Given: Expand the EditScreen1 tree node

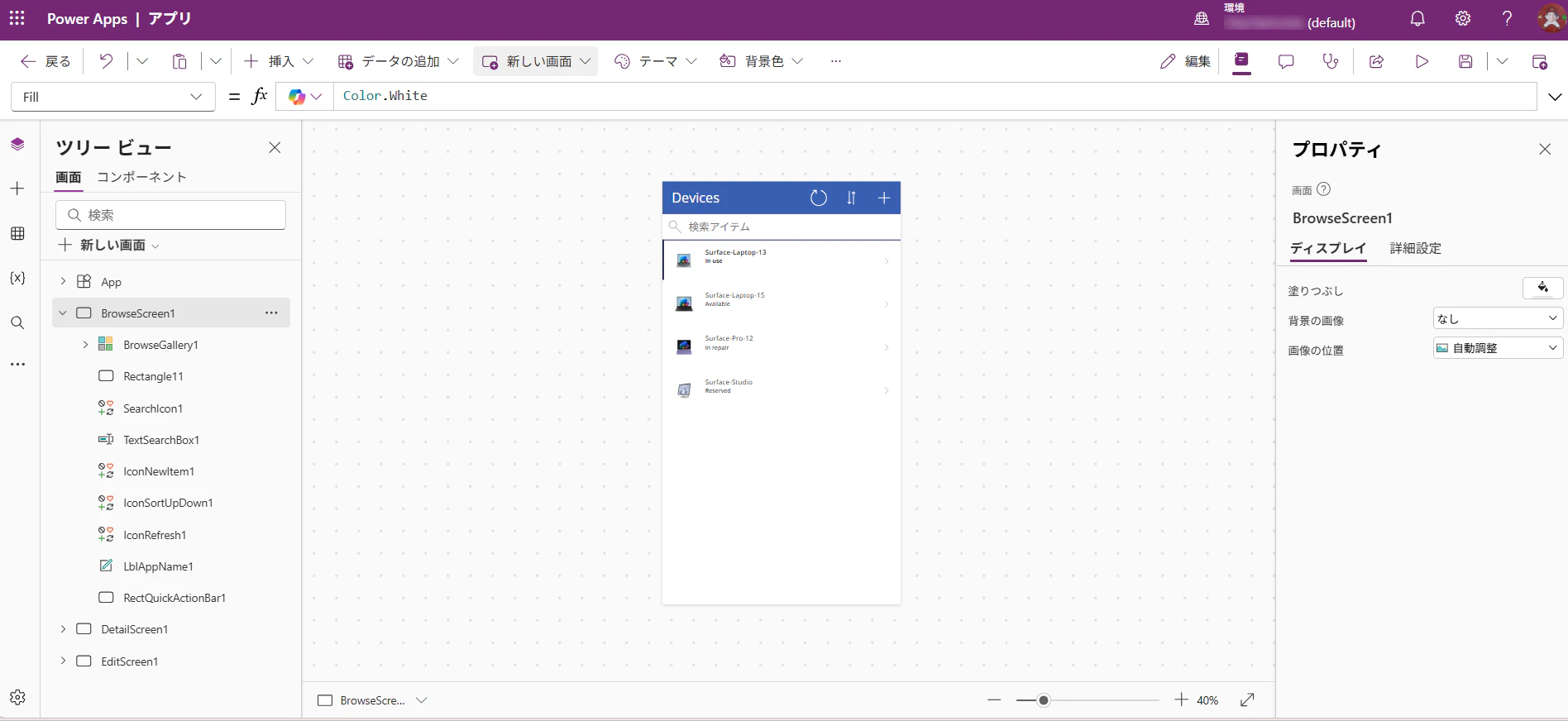Looking at the screenshot, I should pos(63,661).
